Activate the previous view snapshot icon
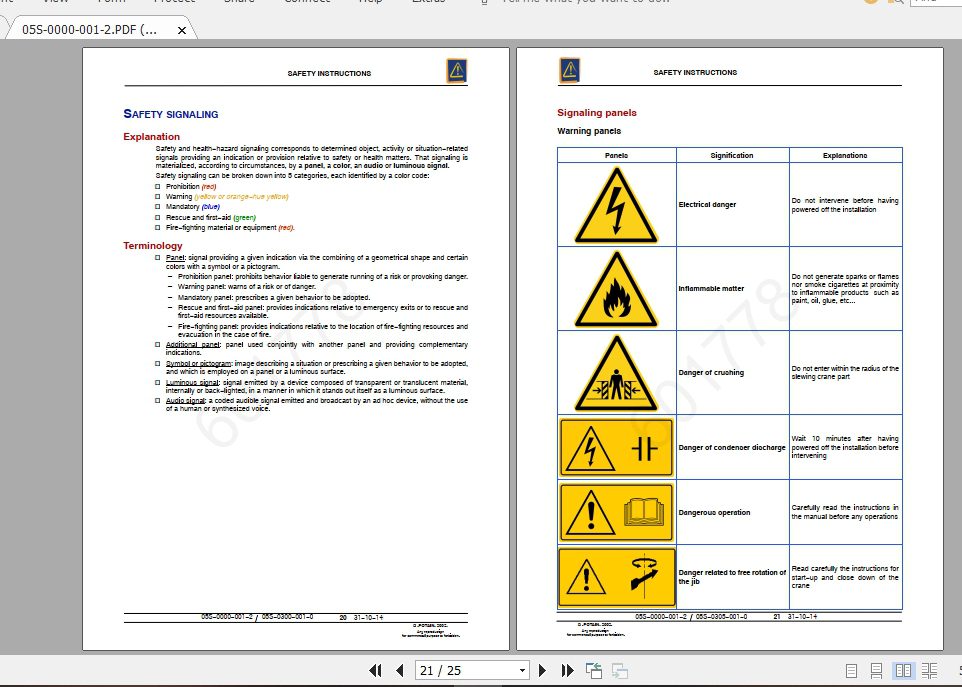 [x=593, y=670]
